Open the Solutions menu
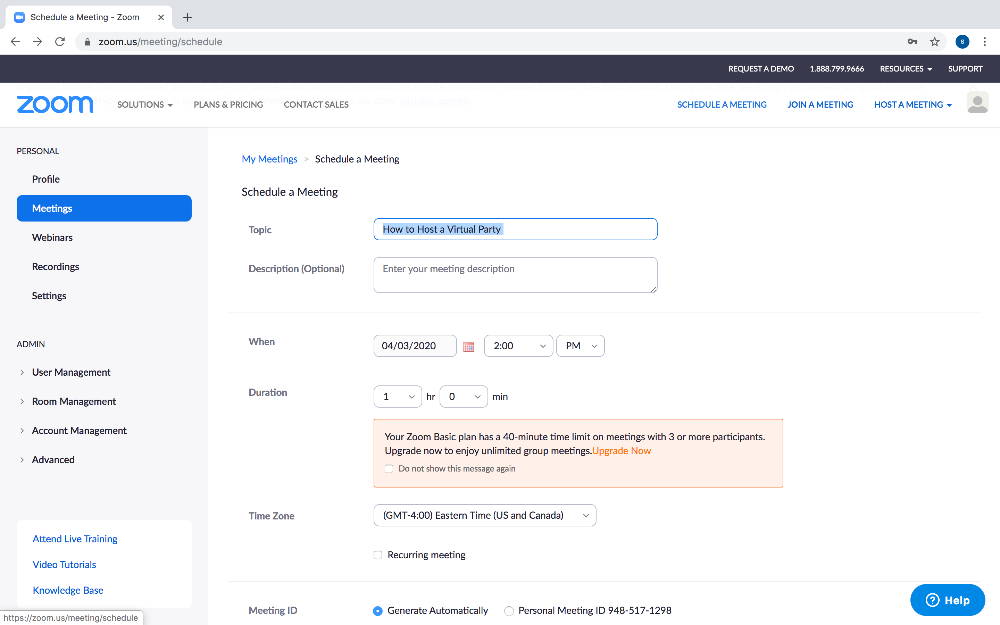The image size is (1000, 625). coord(145,105)
